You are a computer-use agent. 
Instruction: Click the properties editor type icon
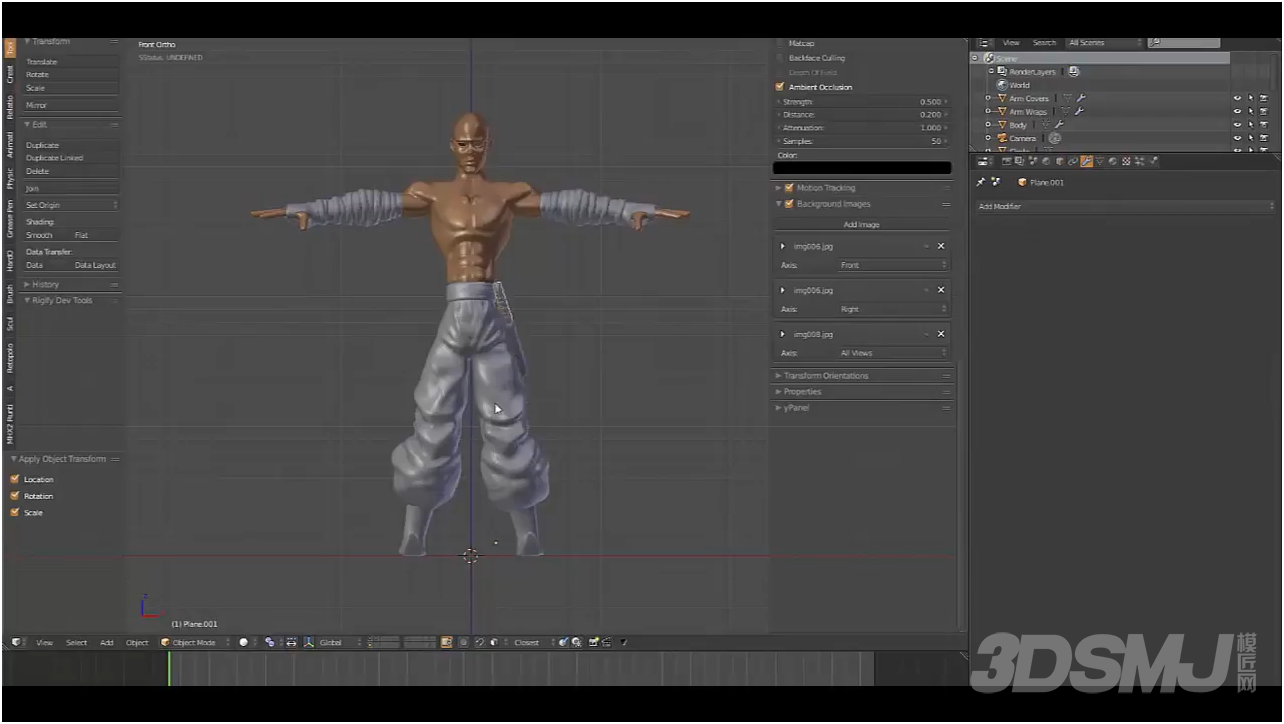point(982,160)
